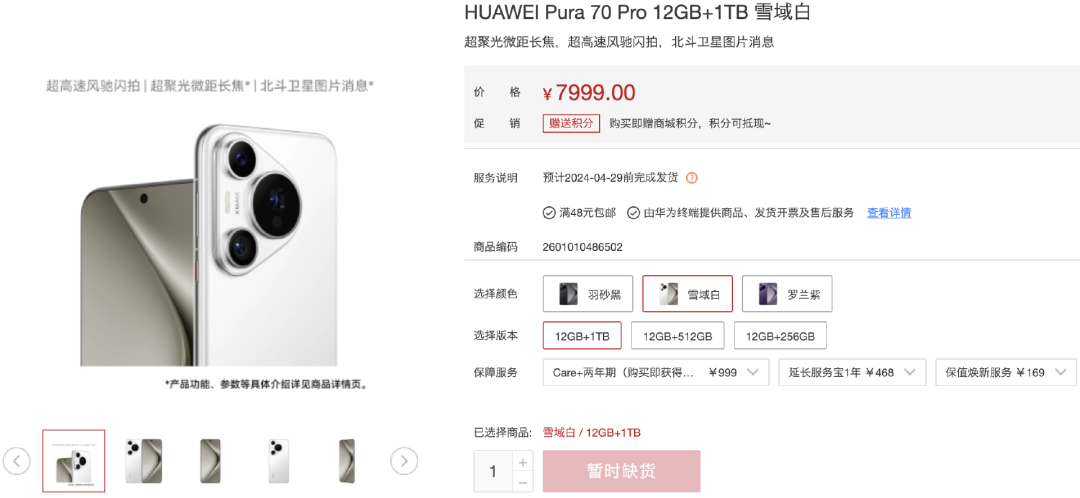Expand the 延长服务宝1年 dropdown

tap(852, 372)
